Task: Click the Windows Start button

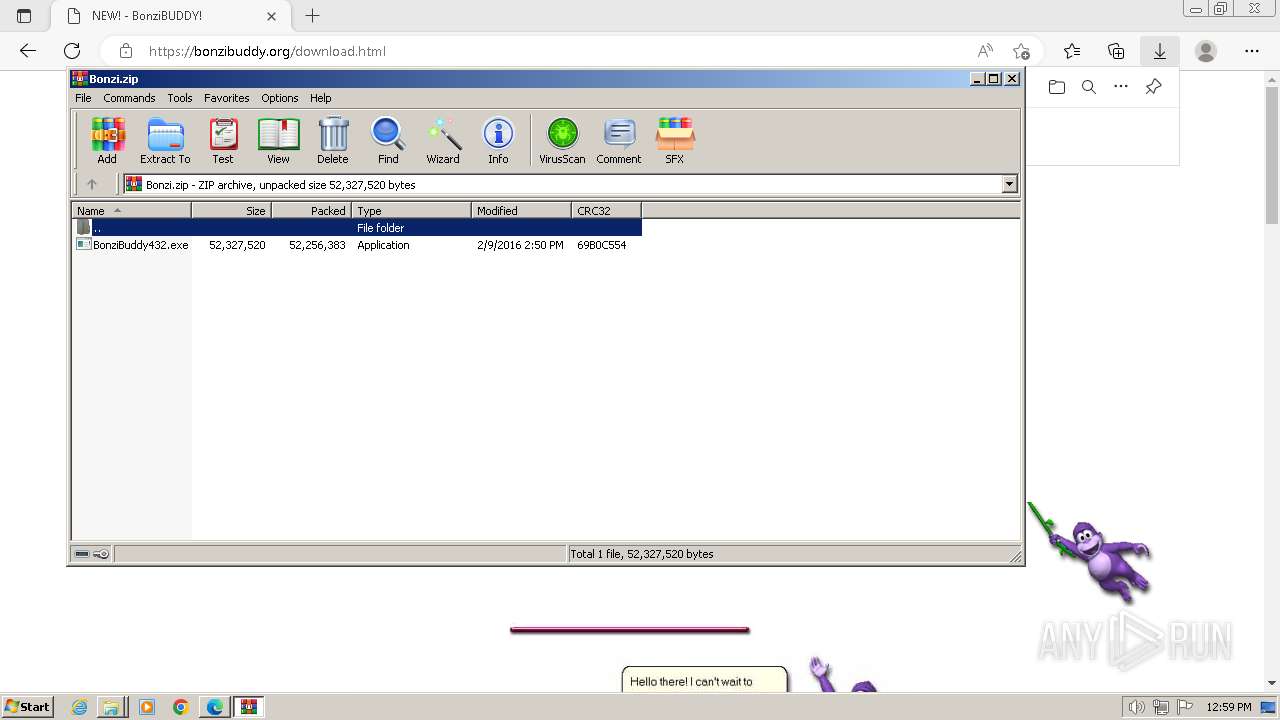Action: [x=27, y=707]
